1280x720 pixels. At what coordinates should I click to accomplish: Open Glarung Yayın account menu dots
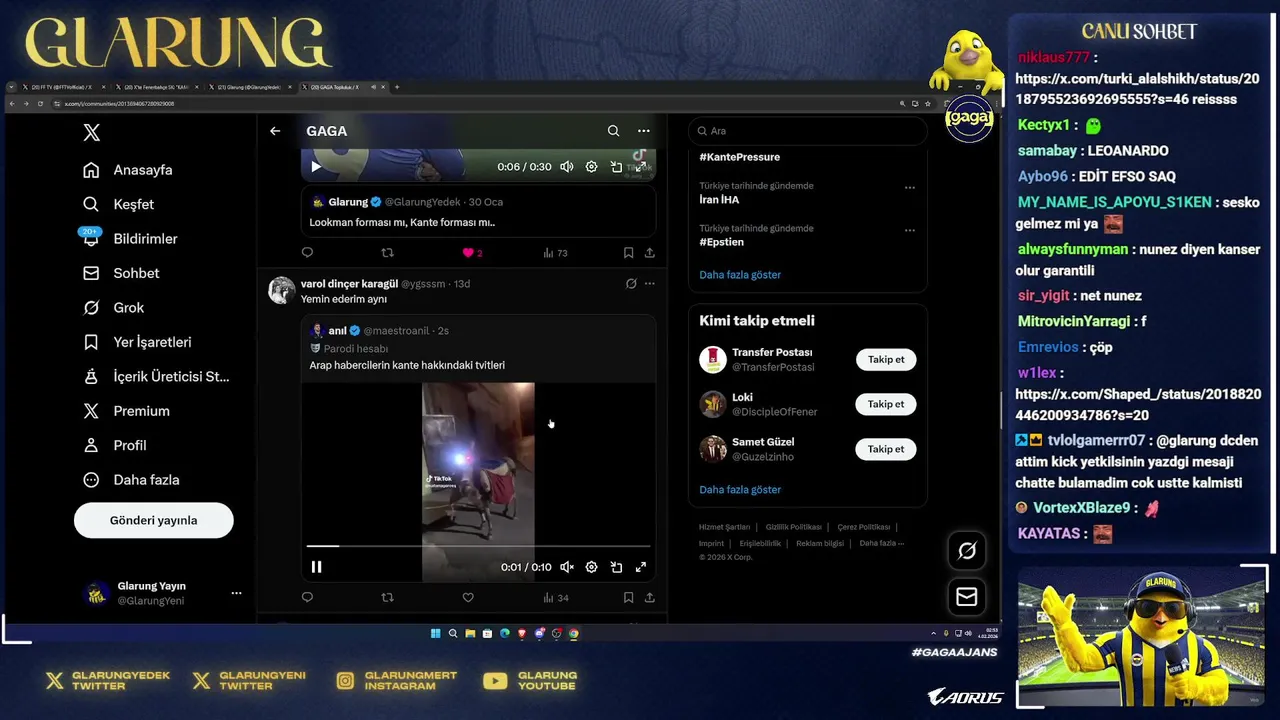236,593
